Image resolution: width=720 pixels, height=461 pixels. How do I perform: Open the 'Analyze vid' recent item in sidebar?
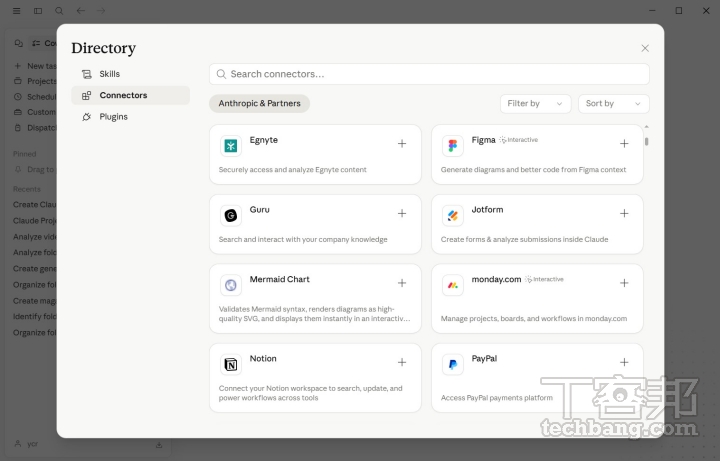(x=34, y=237)
